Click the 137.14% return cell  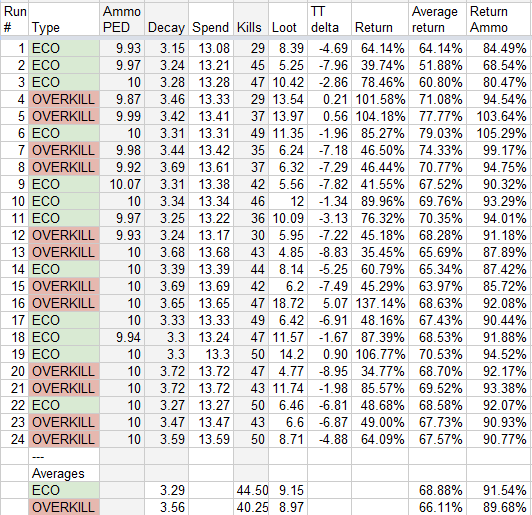pos(380,303)
